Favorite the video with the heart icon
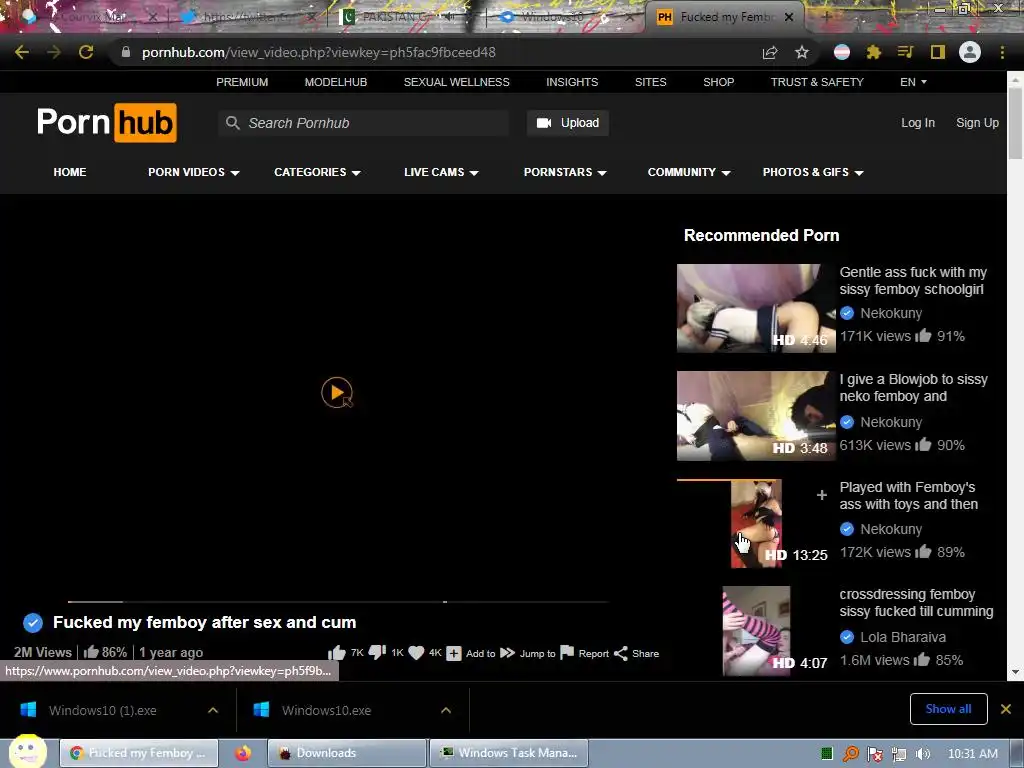 click(x=416, y=652)
